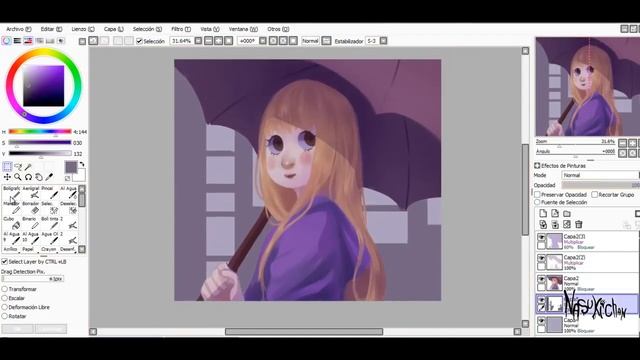Image resolution: width=640 pixels, height=360 pixels.
Task: Swap foreground and background colors
Action: click(x=82, y=164)
